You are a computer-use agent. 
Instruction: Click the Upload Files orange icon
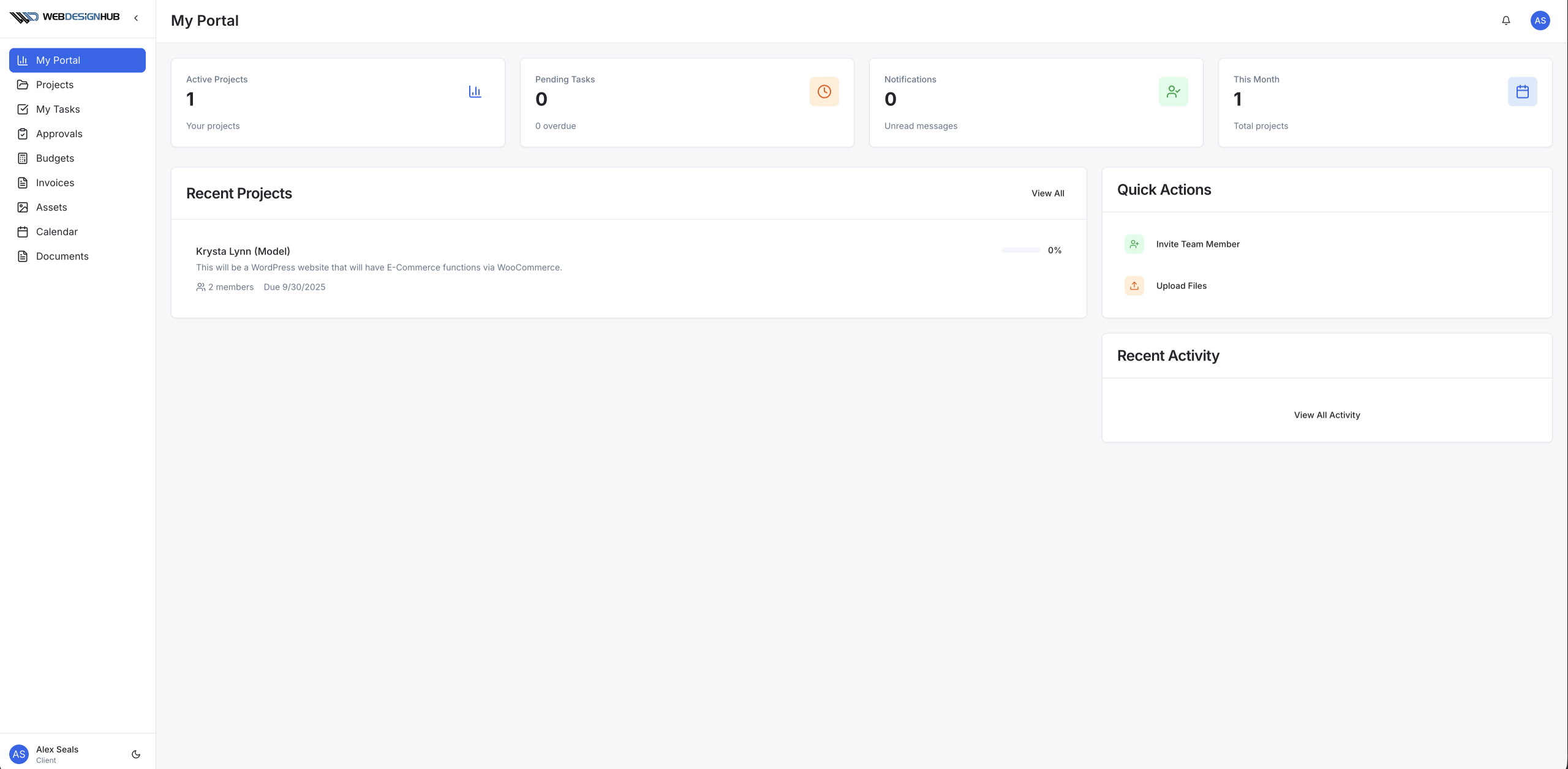coord(1134,285)
